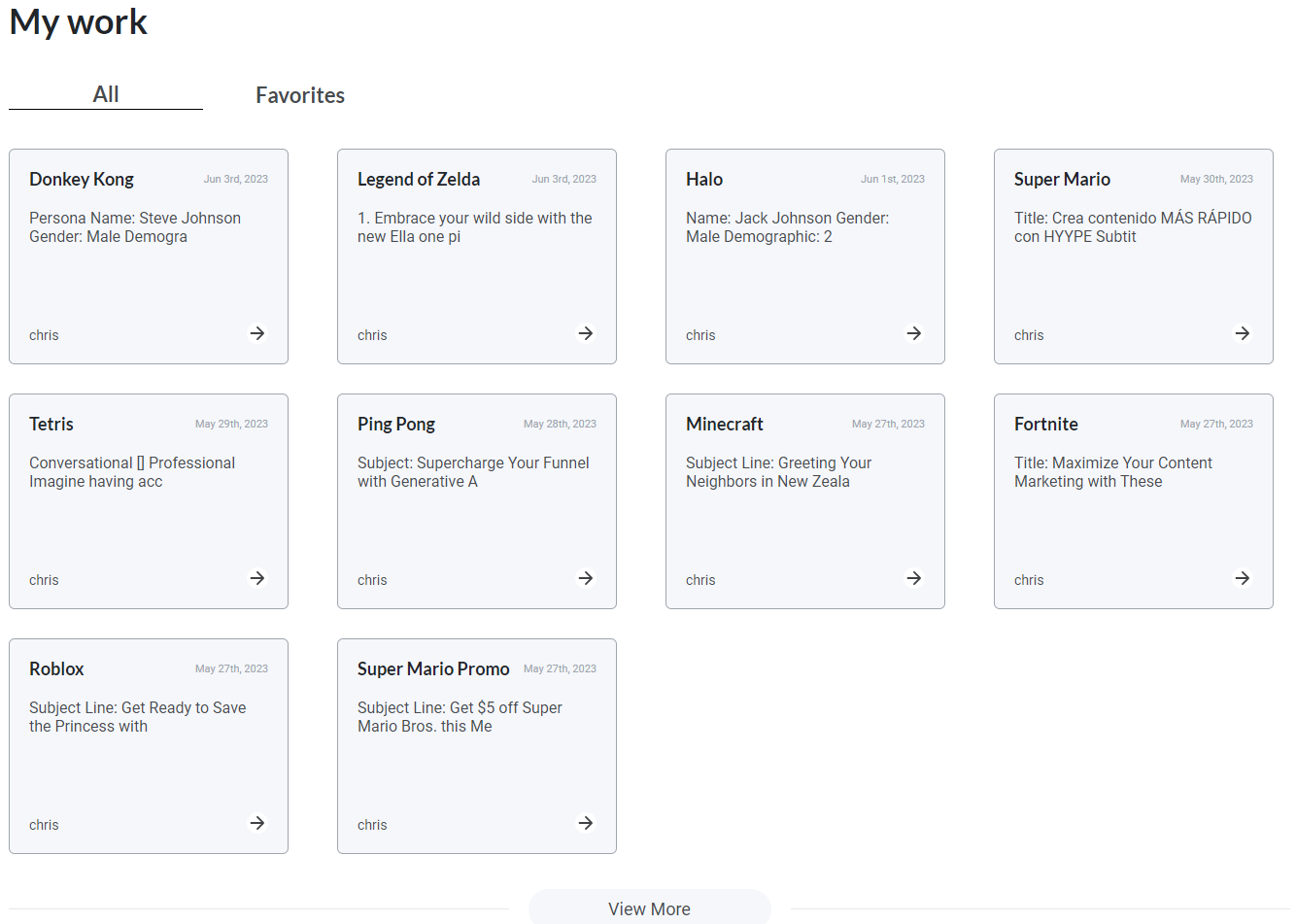Click the Fortnite card title

(1046, 424)
